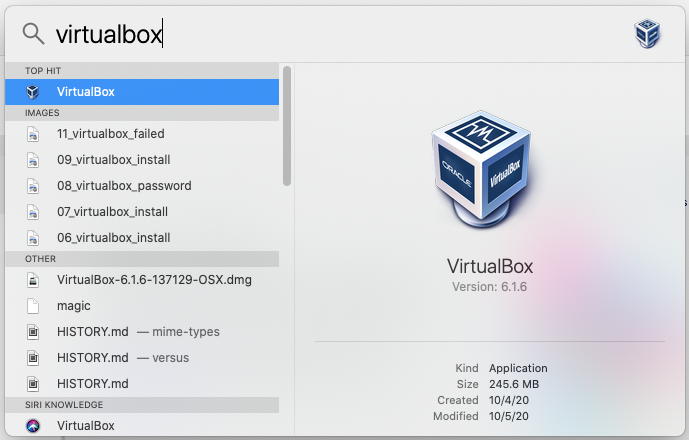Click the Siri Knowledge VirtualBox icon
The width and height of the screenshot is (689, 440).
click(x=33, y=426)
